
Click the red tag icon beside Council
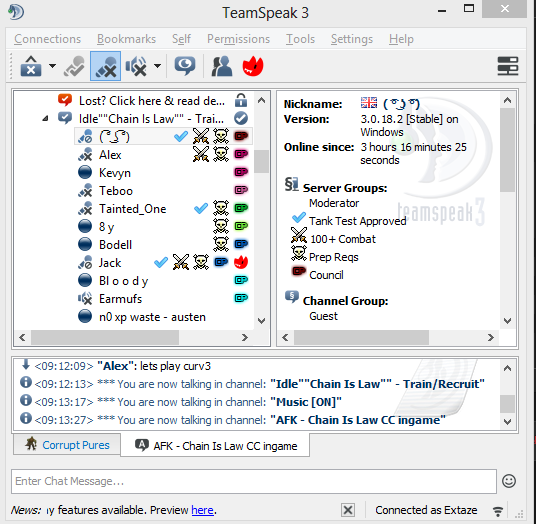pyautogui.click(x=299, y=271)
